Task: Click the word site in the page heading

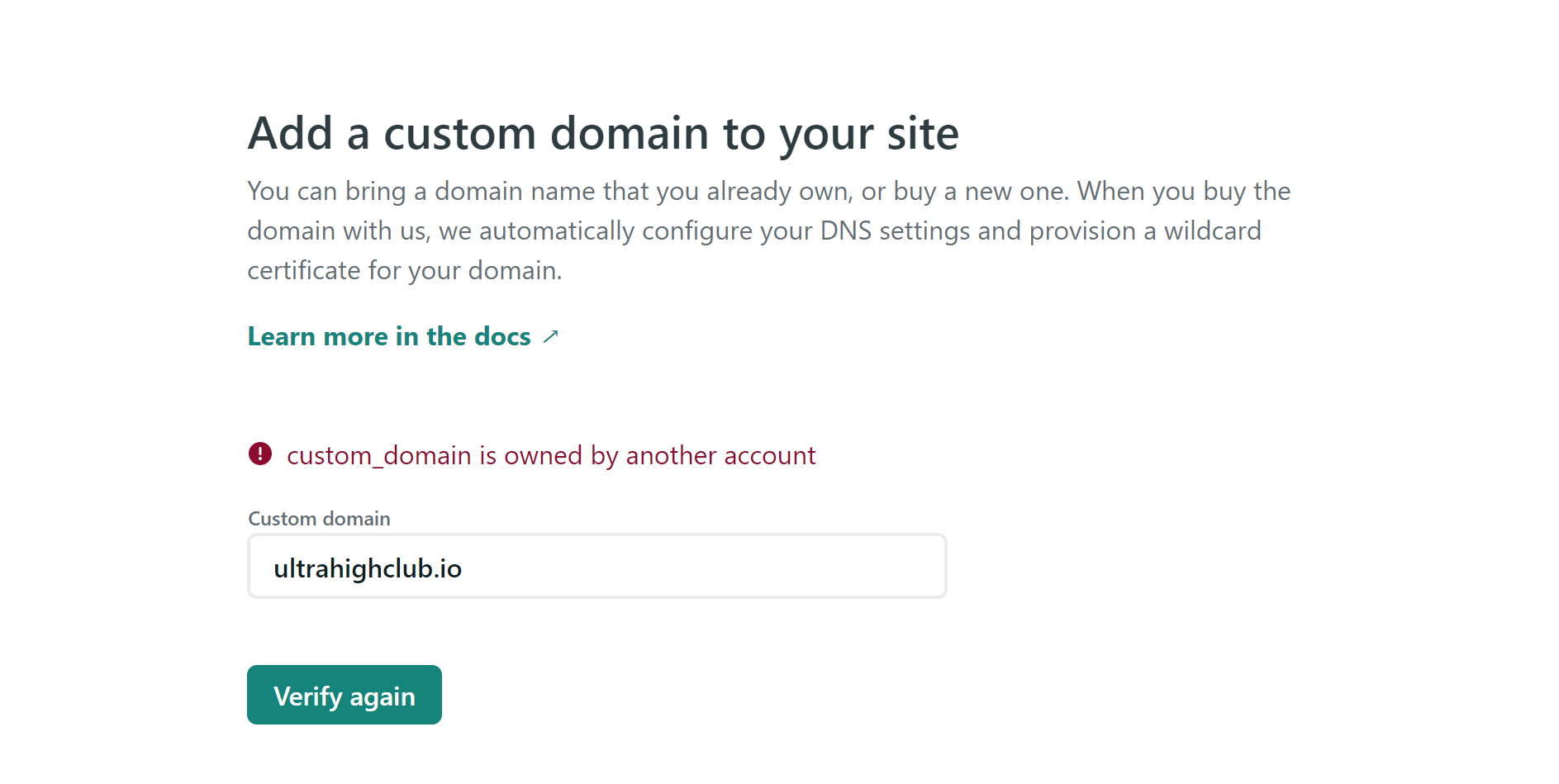Action: point(923,134)
